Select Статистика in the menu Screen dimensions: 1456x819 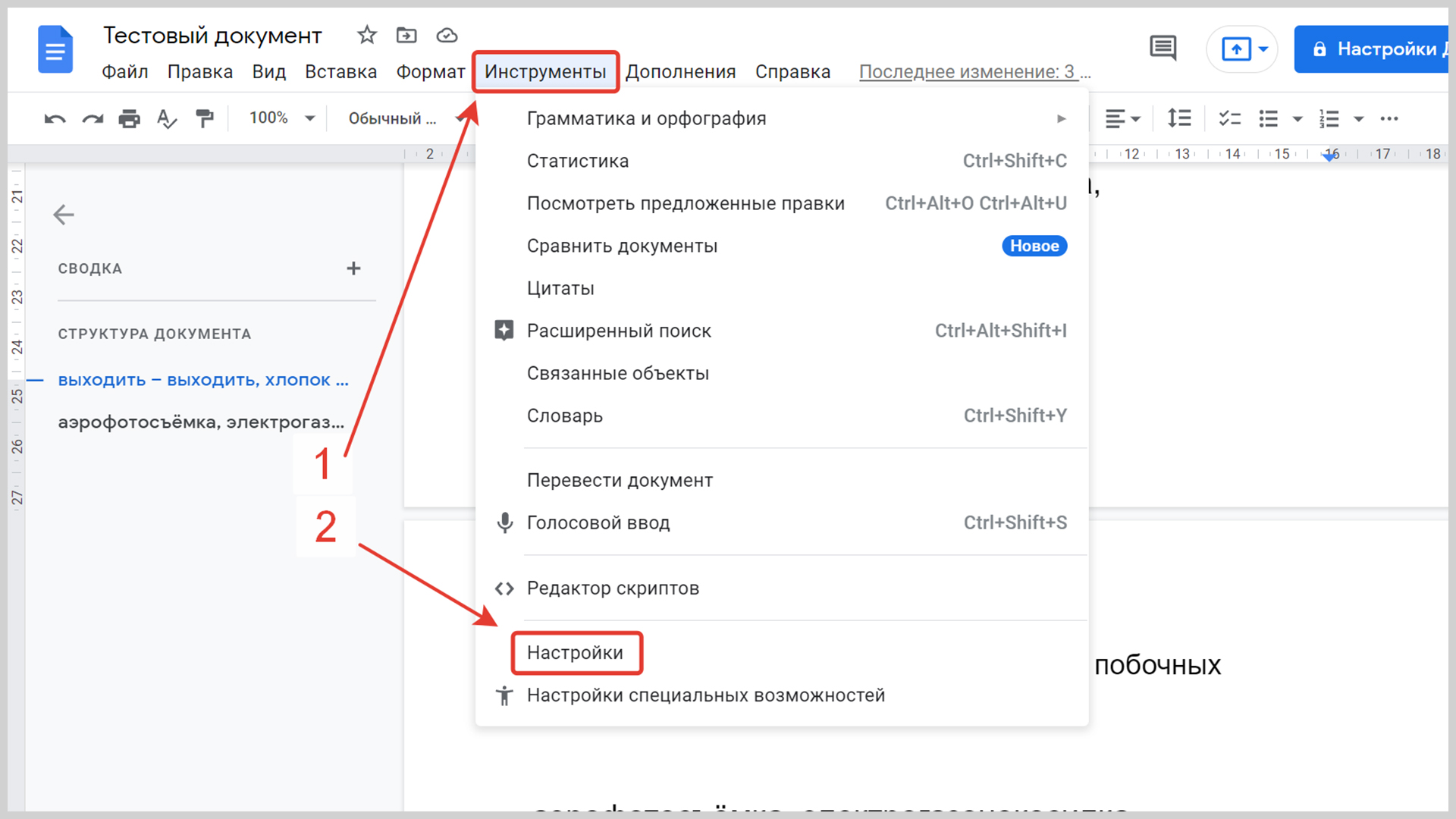[782, 161]
